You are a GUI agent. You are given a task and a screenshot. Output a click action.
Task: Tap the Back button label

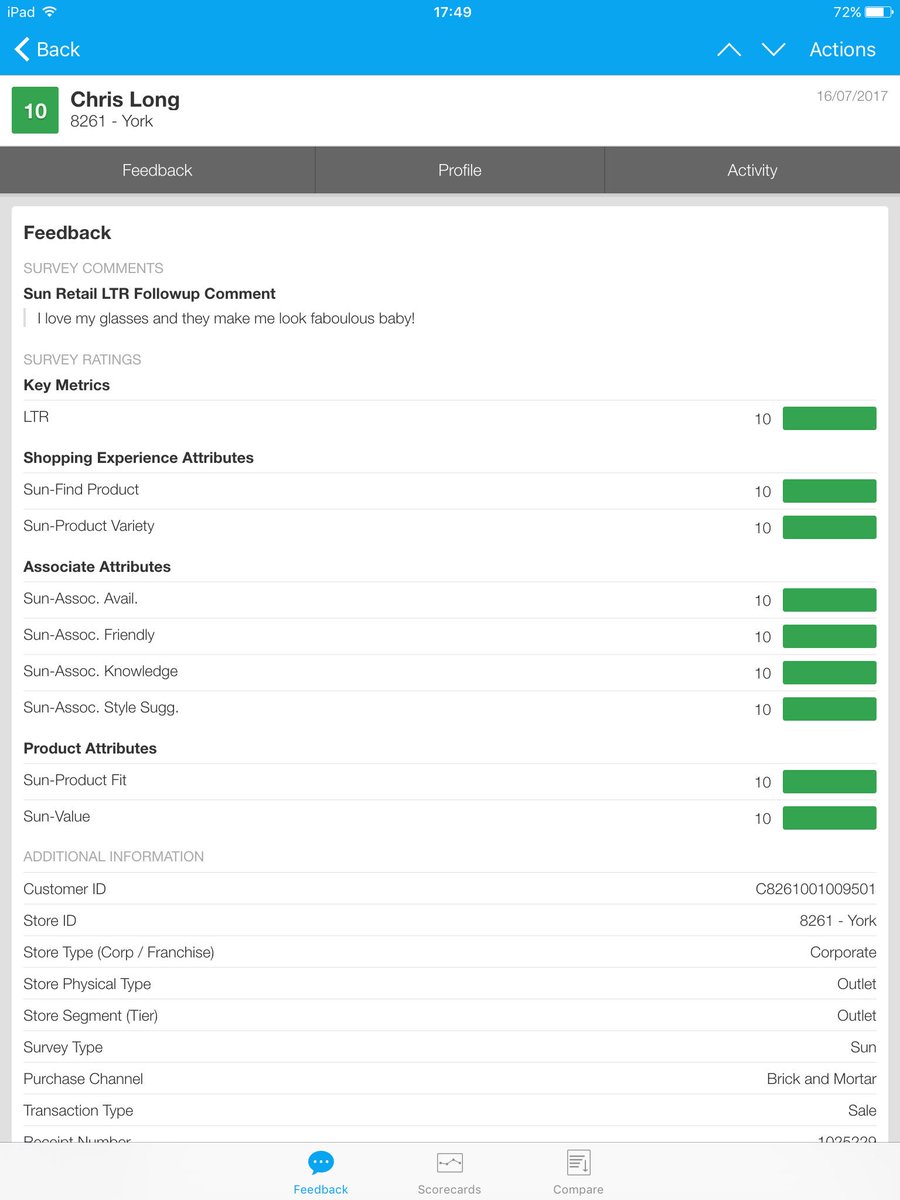[x=58, y=50]
